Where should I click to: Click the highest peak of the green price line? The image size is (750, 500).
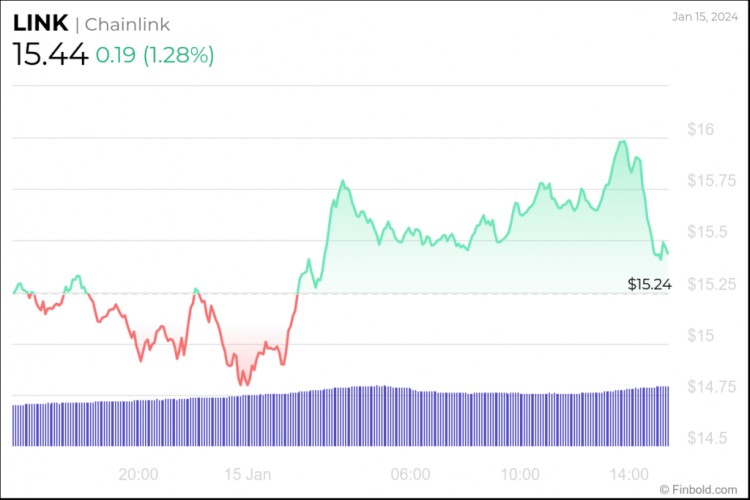tap(623, 142)
